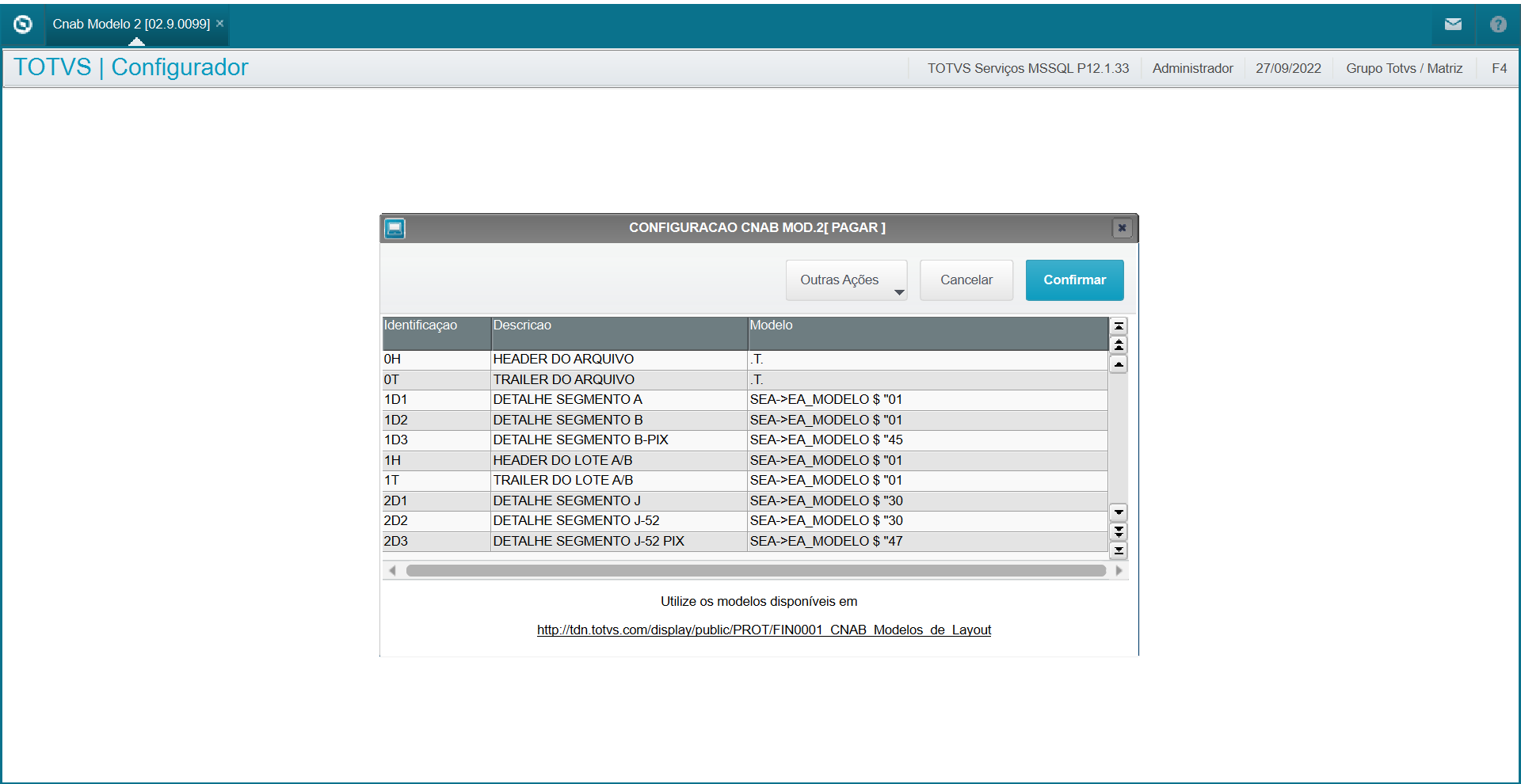Click the Grupo Totvs / Matriz header label
Screen dimensions: 1521x784
pos(1404,69)
